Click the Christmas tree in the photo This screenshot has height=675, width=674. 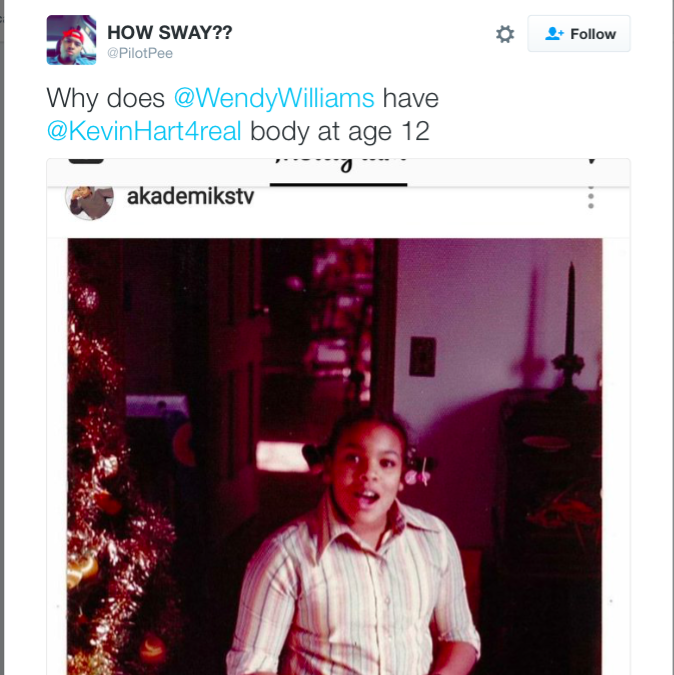(x=100, y=480)
